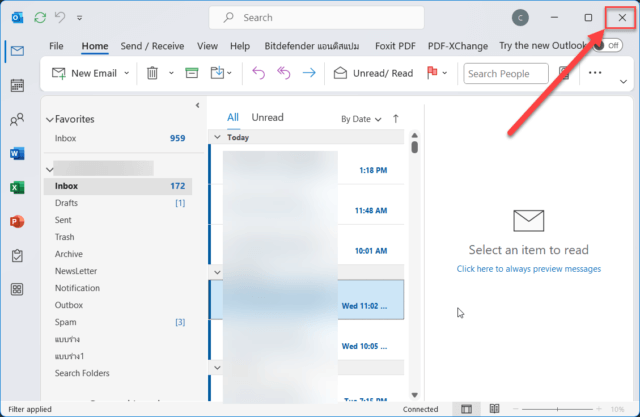The width and height of the screenshot is (640, 417).
Task: Open the Calendar view in sidebar
Action: pyautogui.click(x=17, y=85)
